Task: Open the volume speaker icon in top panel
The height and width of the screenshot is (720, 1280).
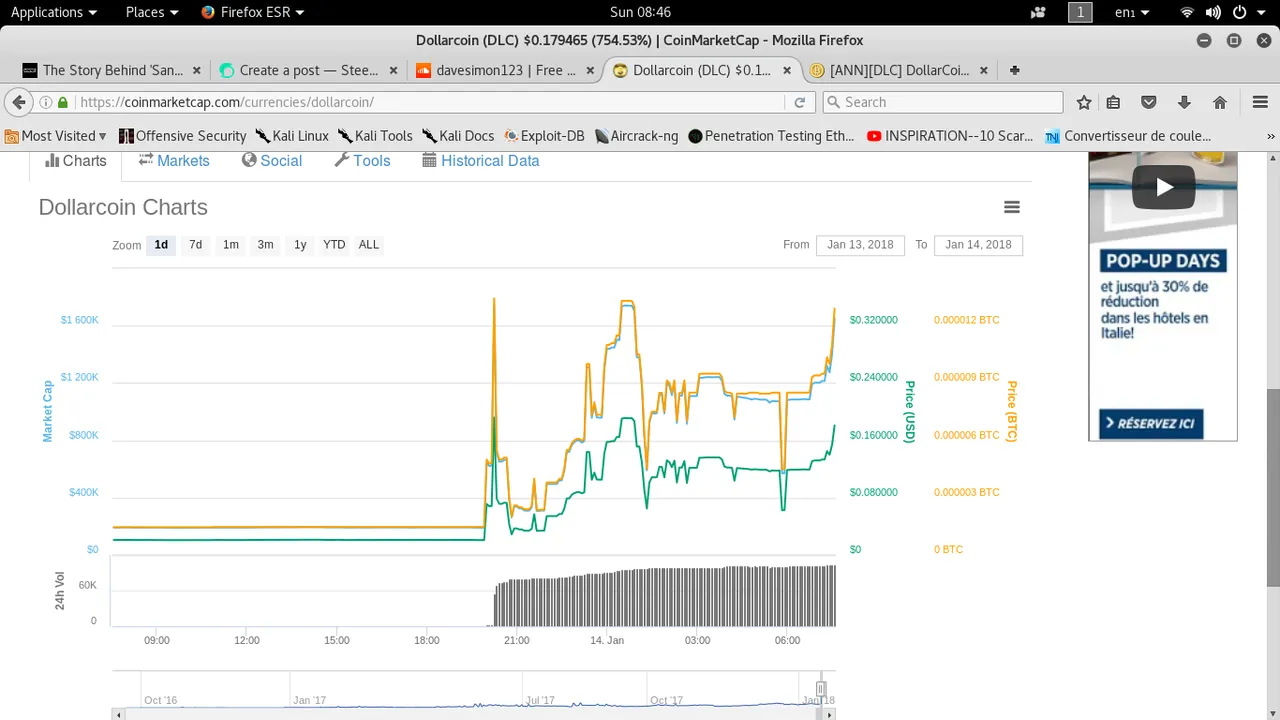Action: pos(1213,12)
